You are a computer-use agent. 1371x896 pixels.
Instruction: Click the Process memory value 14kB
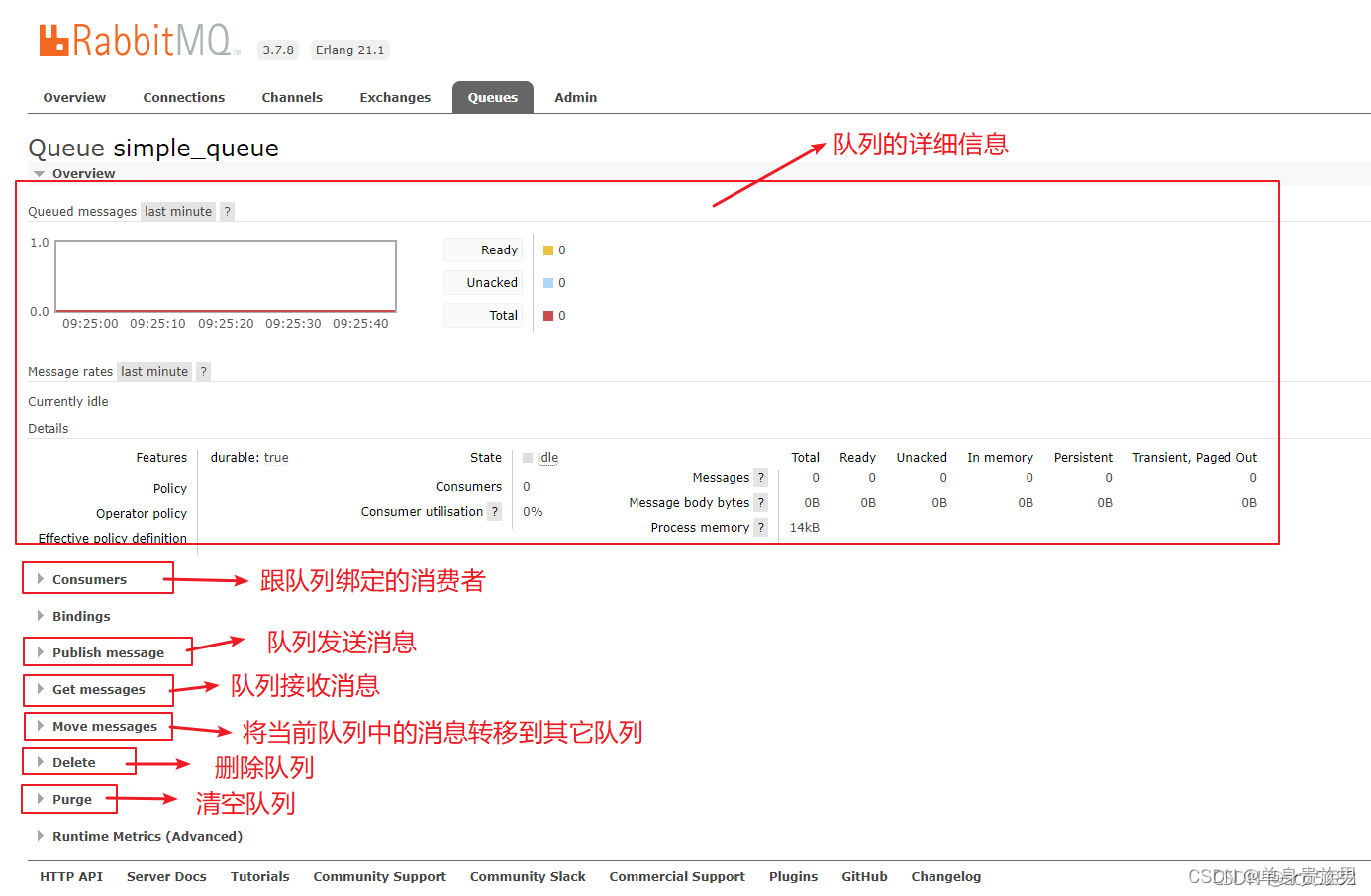tap(805, 528)
